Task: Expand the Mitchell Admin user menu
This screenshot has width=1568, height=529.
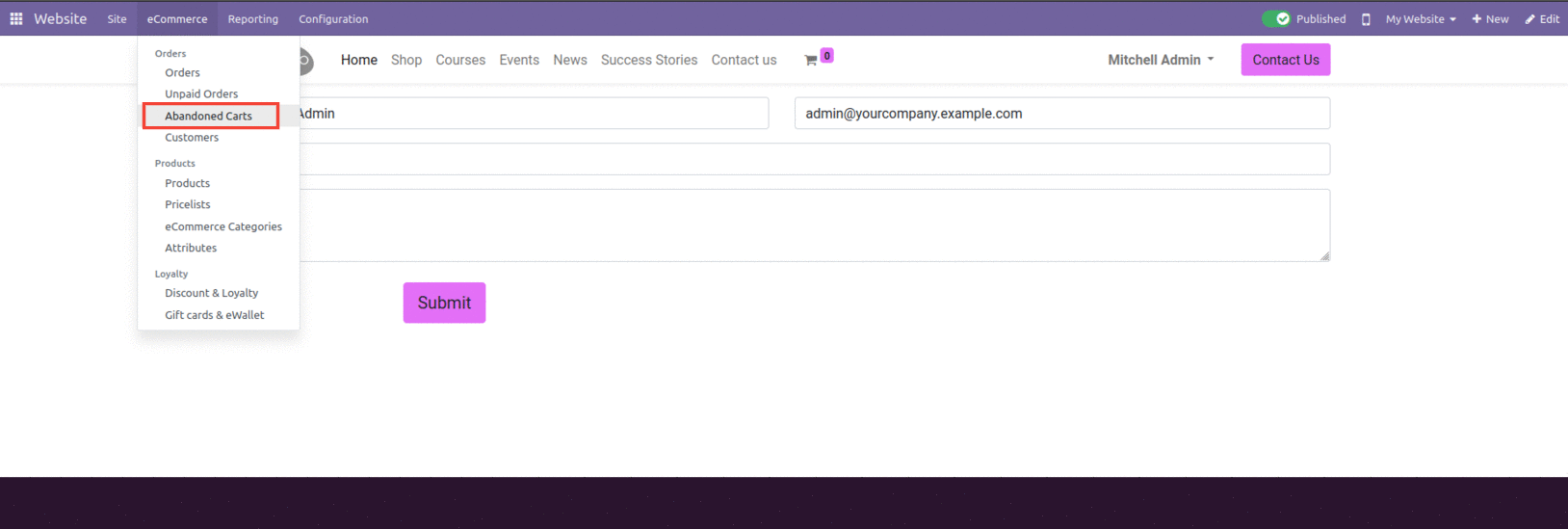Action: (1161, 60)
